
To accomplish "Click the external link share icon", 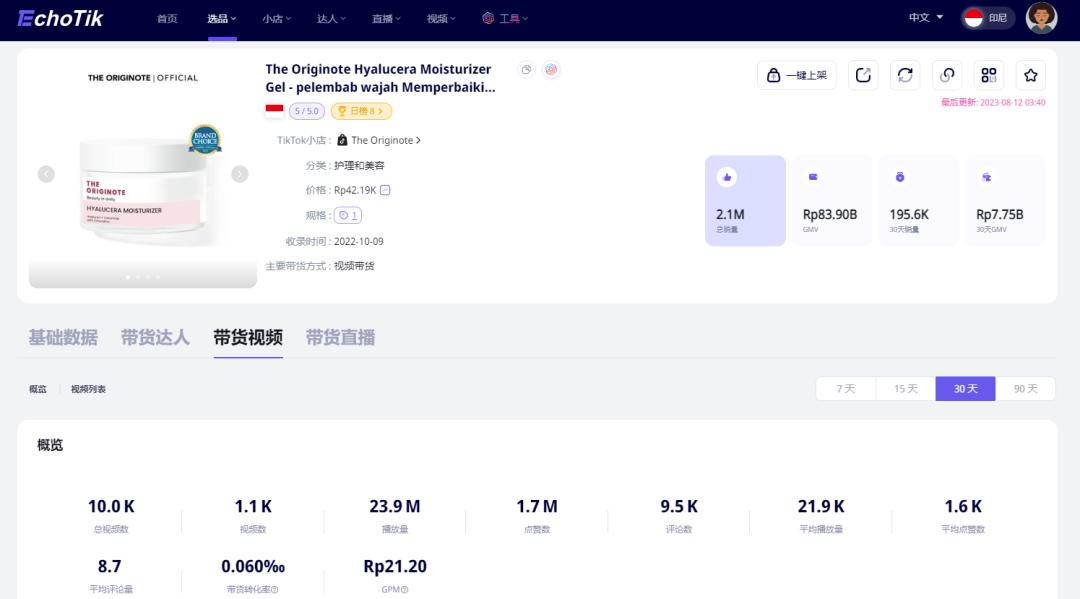I will [863, 75].
